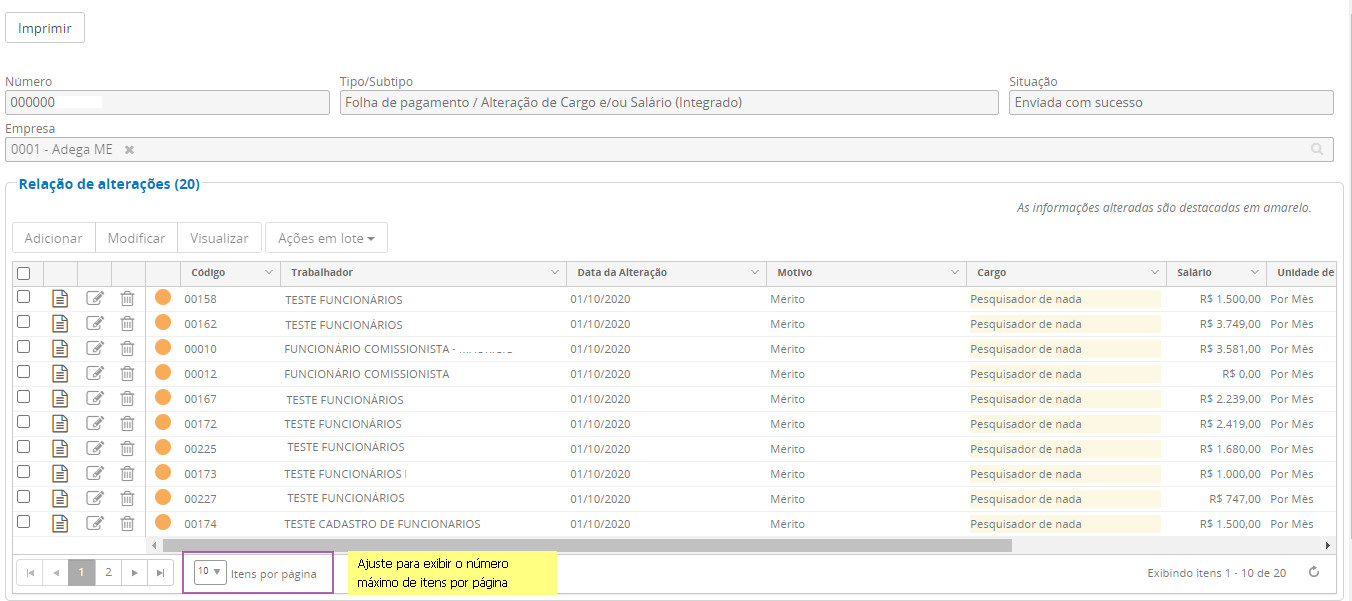Delete row 00158 with trash icon

tap(127, 297)
